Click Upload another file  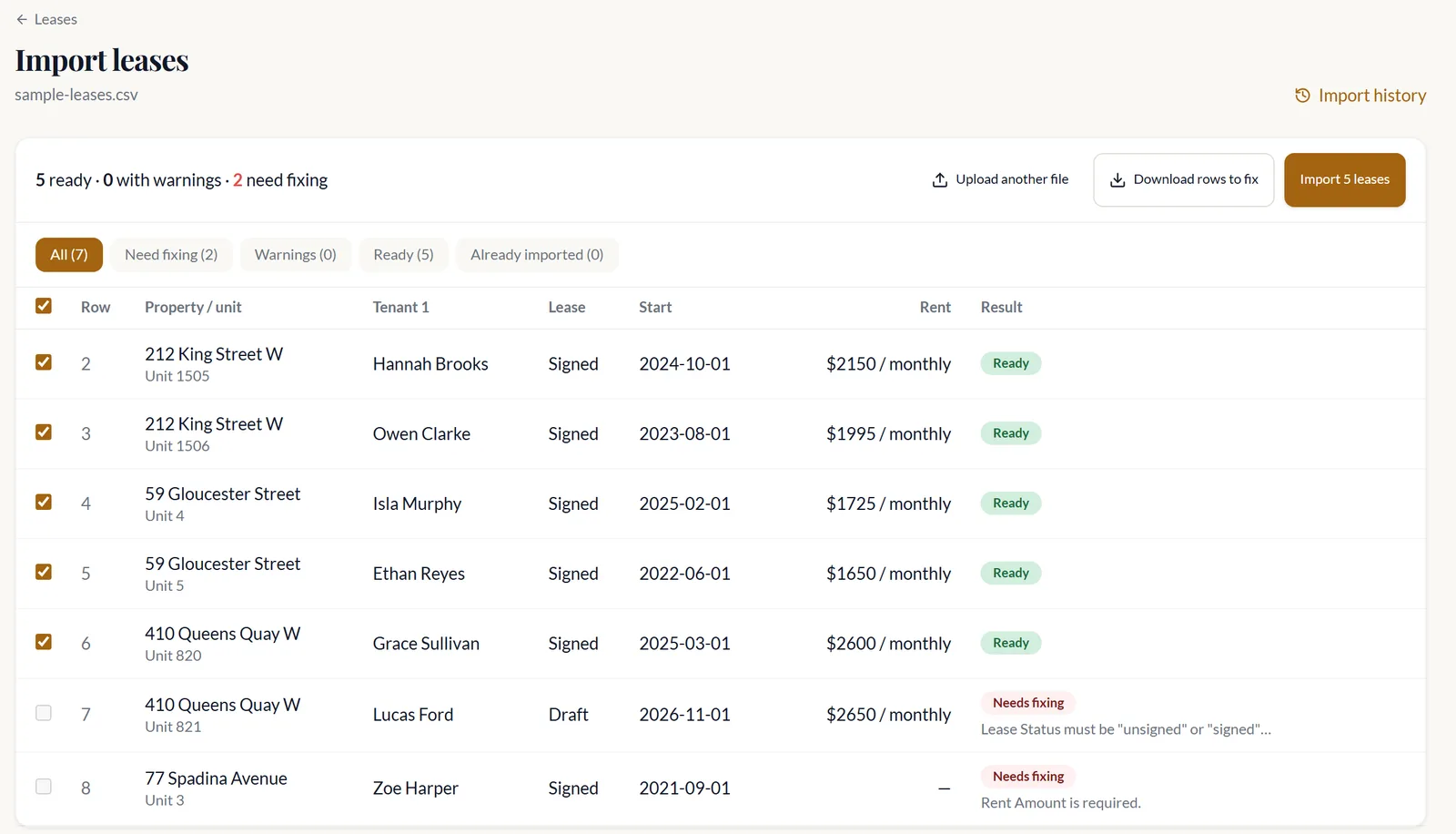tap(1001, 180)
